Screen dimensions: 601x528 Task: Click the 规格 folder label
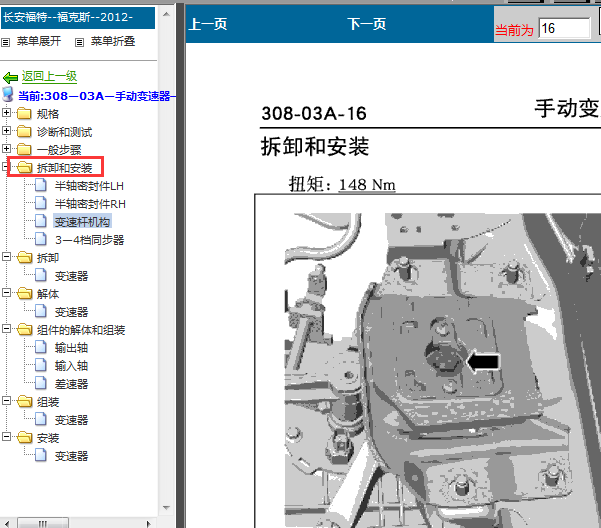48,114
